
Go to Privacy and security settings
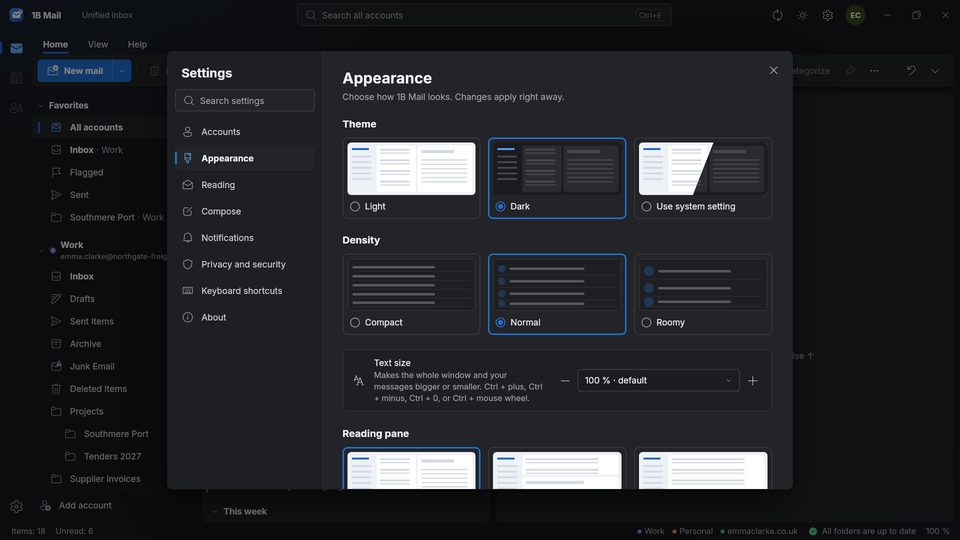(x=245, y=264)
